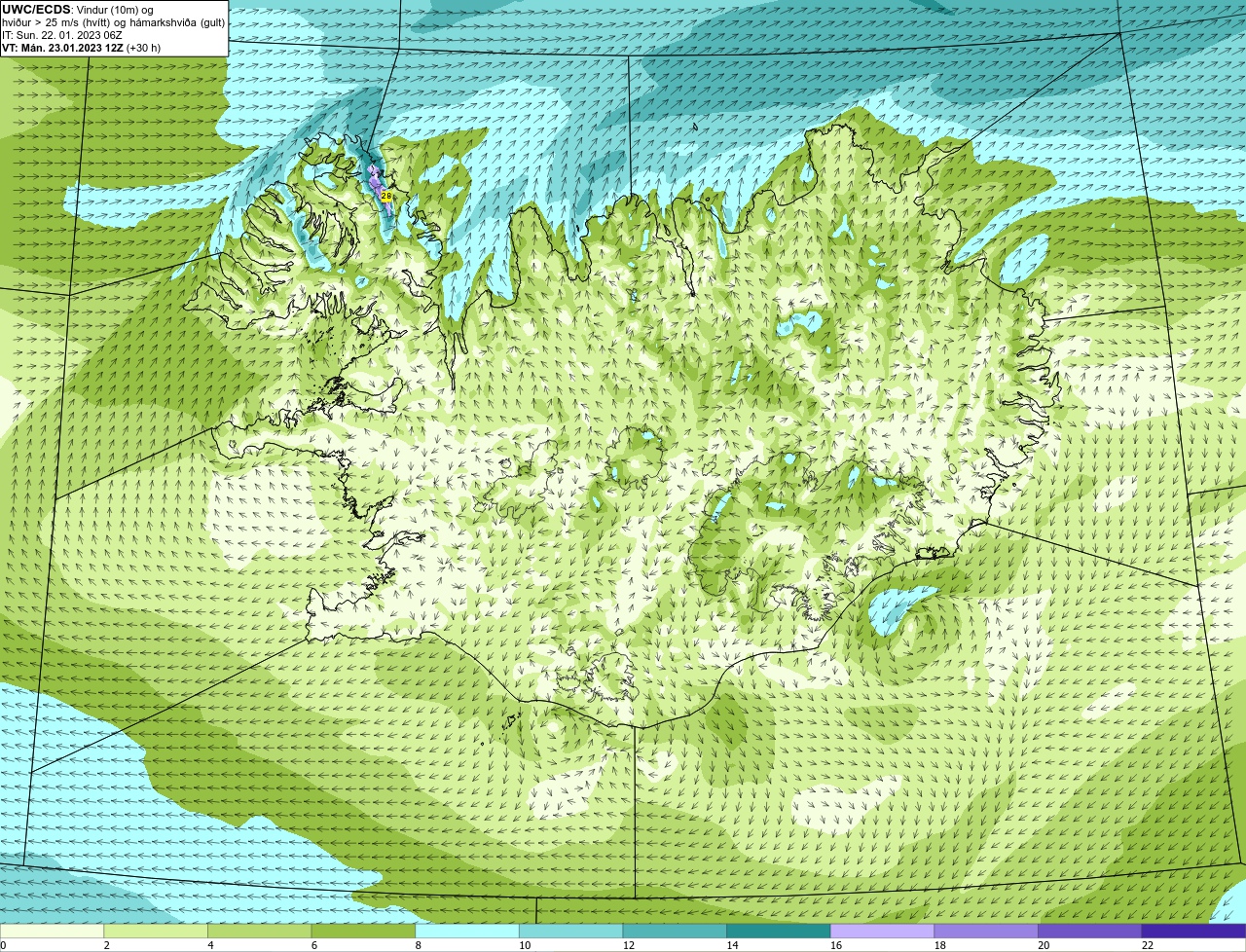The image size is (1246, 952).
Task: Click the scale label '18'
Action: [x=940, y=945]
